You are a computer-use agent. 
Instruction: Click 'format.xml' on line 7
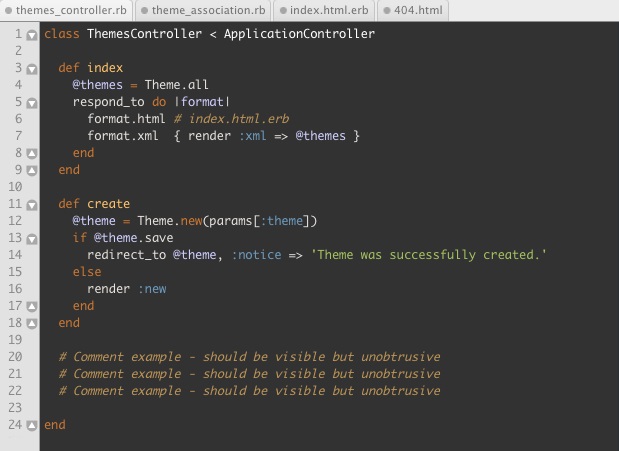pos(123,135)
